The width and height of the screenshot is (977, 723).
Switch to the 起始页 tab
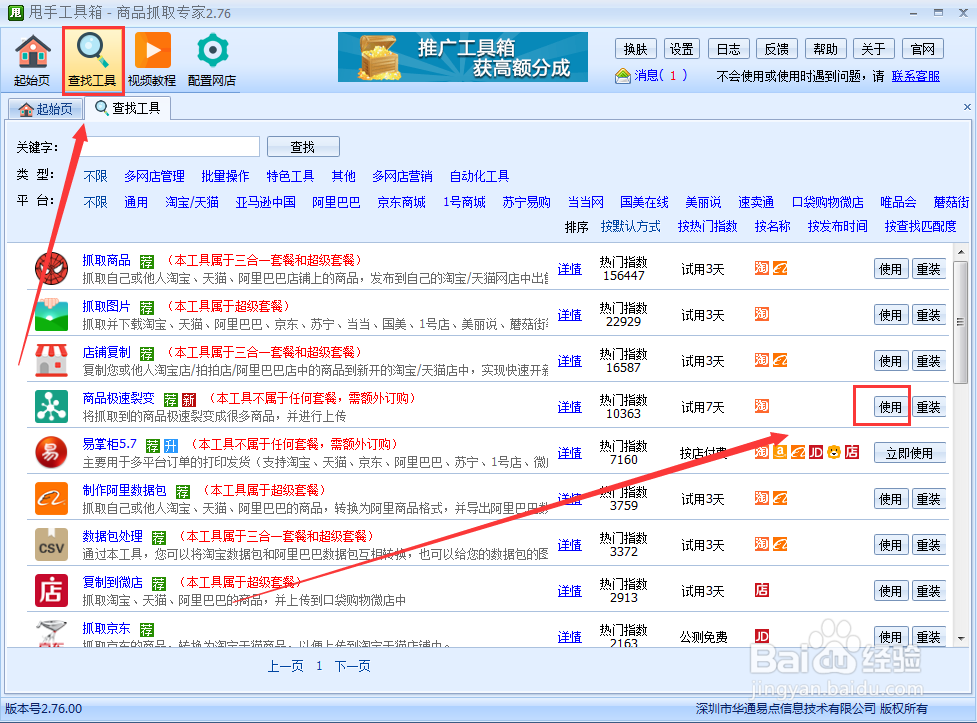[45, 108]
